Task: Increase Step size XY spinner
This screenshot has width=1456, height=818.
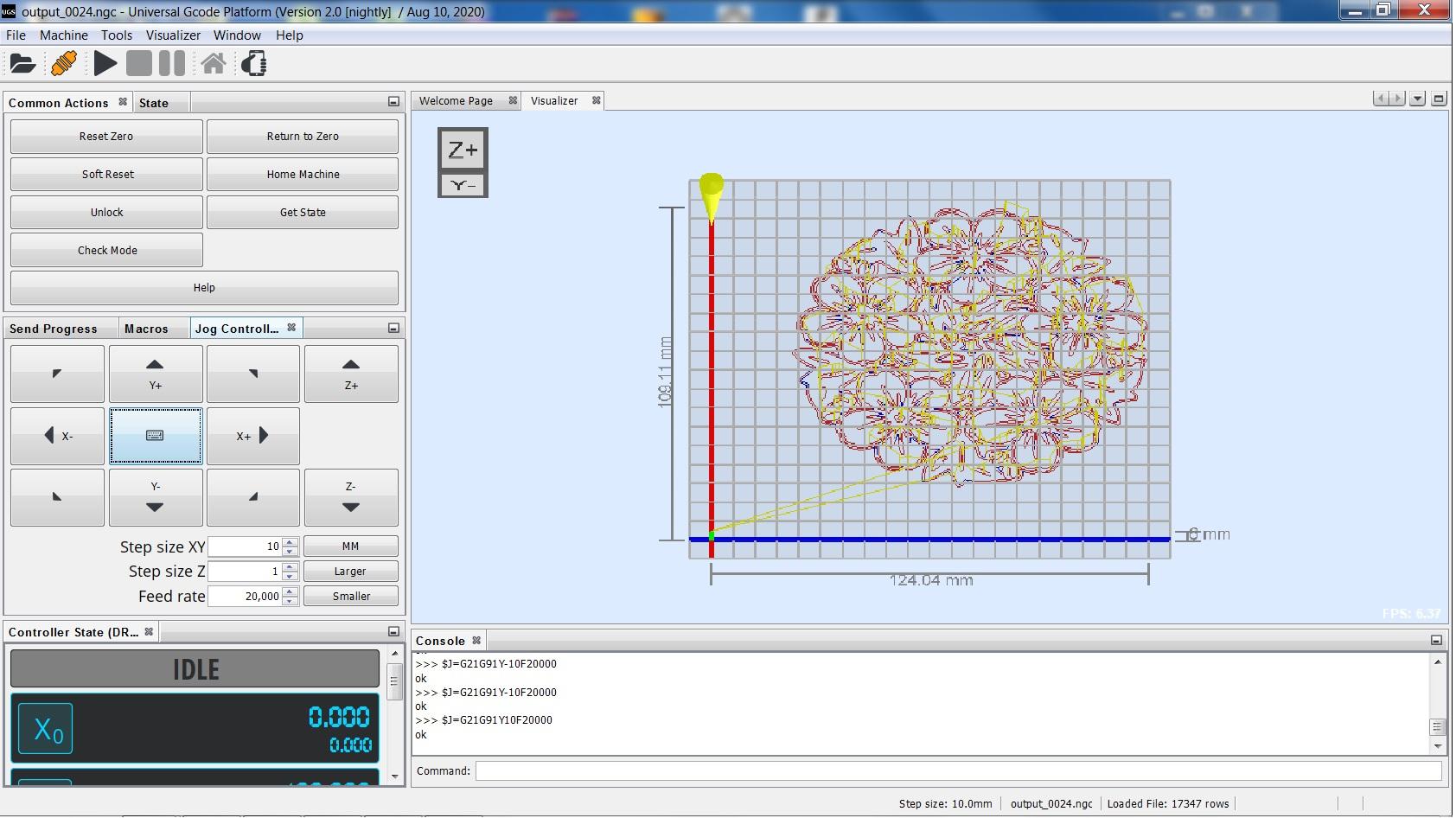Action: 291,542
